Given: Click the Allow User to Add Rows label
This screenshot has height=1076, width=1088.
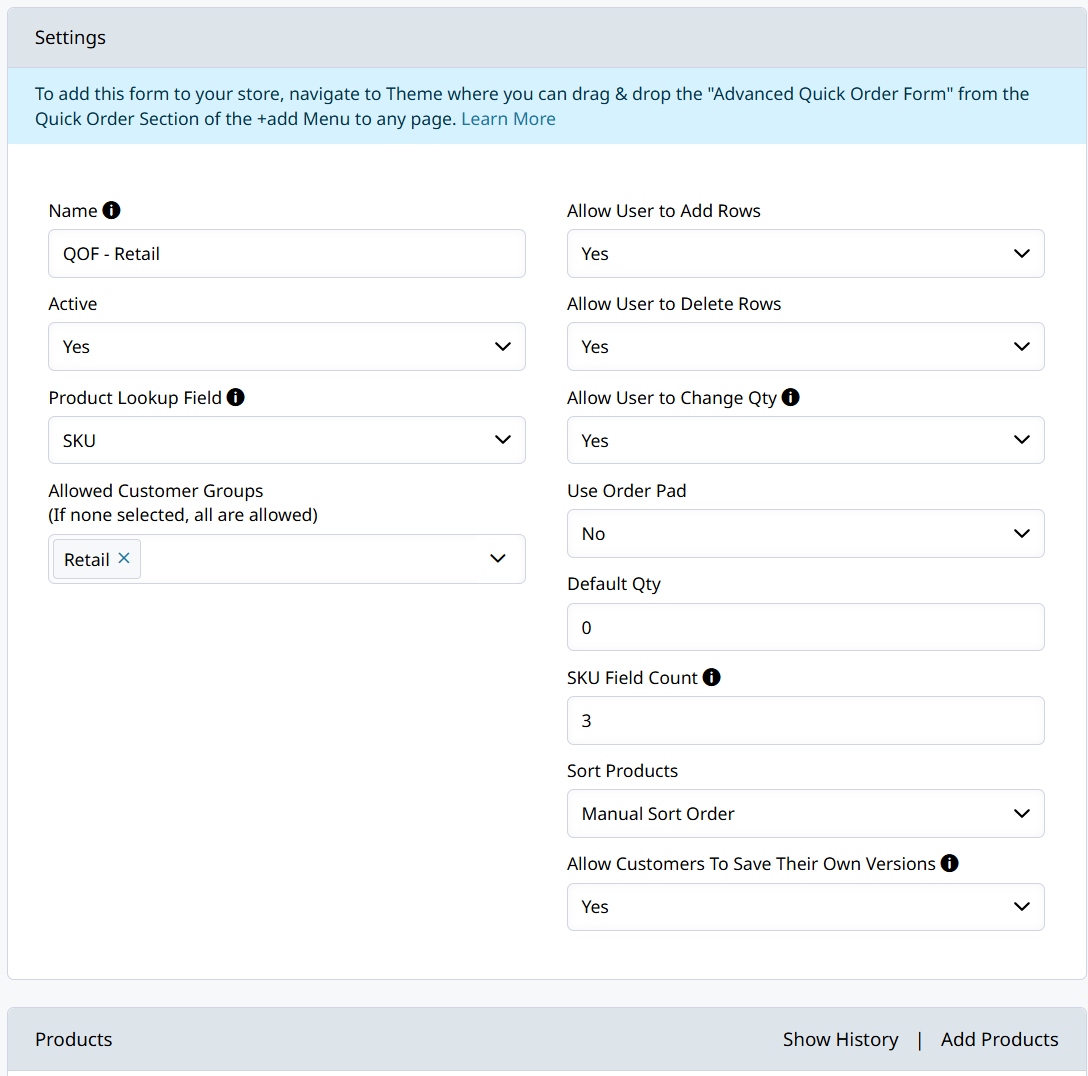Looking at the screenshot, I should pos(664,211).
